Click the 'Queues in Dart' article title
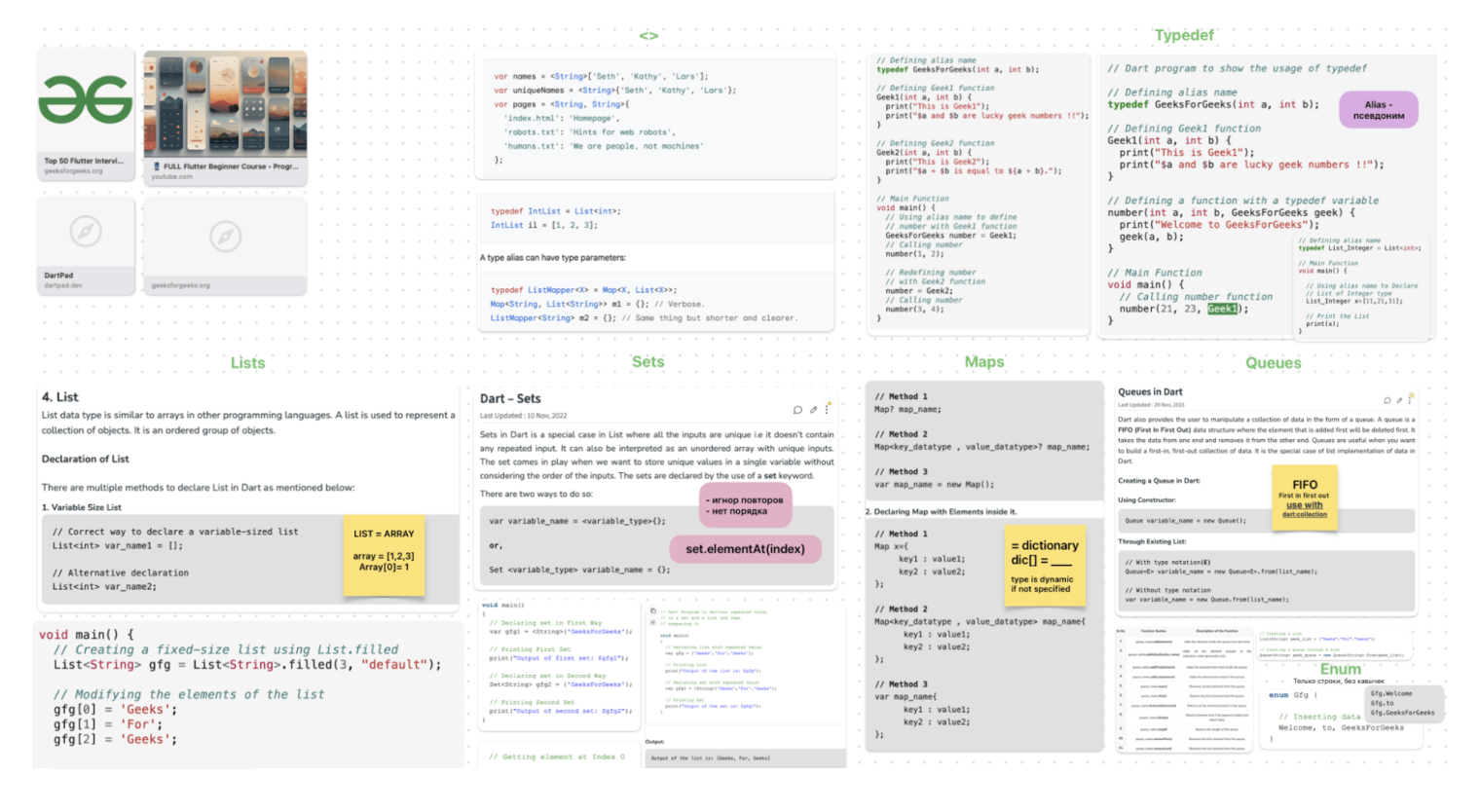 pyautogui.click(x=1150, y=391)
